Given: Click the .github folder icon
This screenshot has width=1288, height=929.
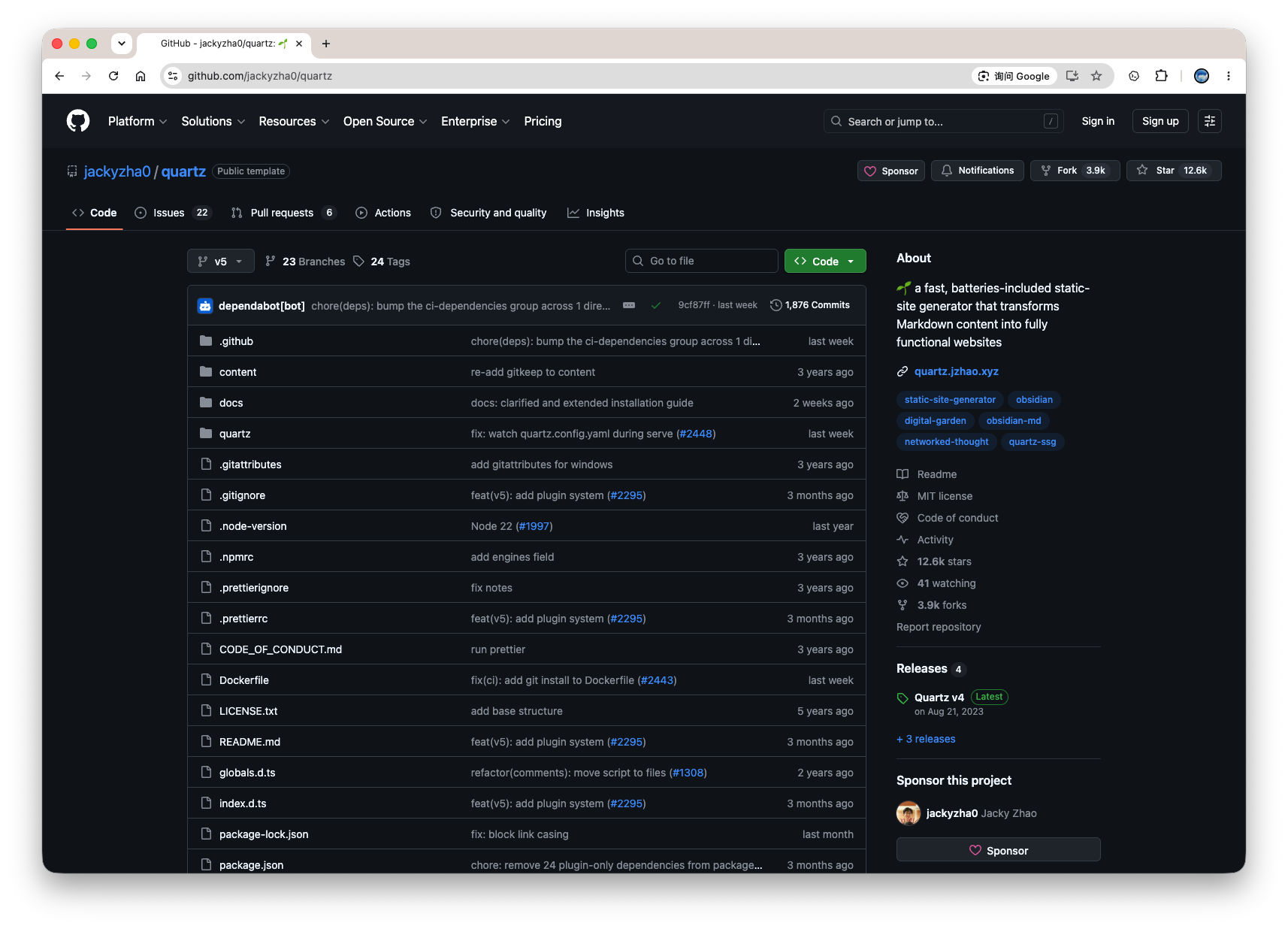Looking at the screenshot, I should click(x=206, y=341).
